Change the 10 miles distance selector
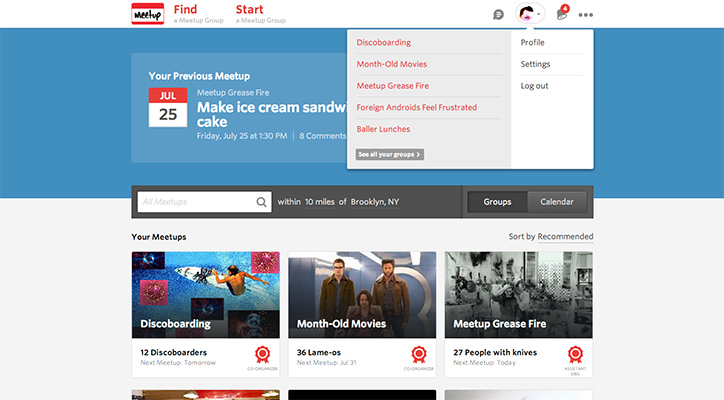Screen dimensions: 724x400 (x=320, y=202)
